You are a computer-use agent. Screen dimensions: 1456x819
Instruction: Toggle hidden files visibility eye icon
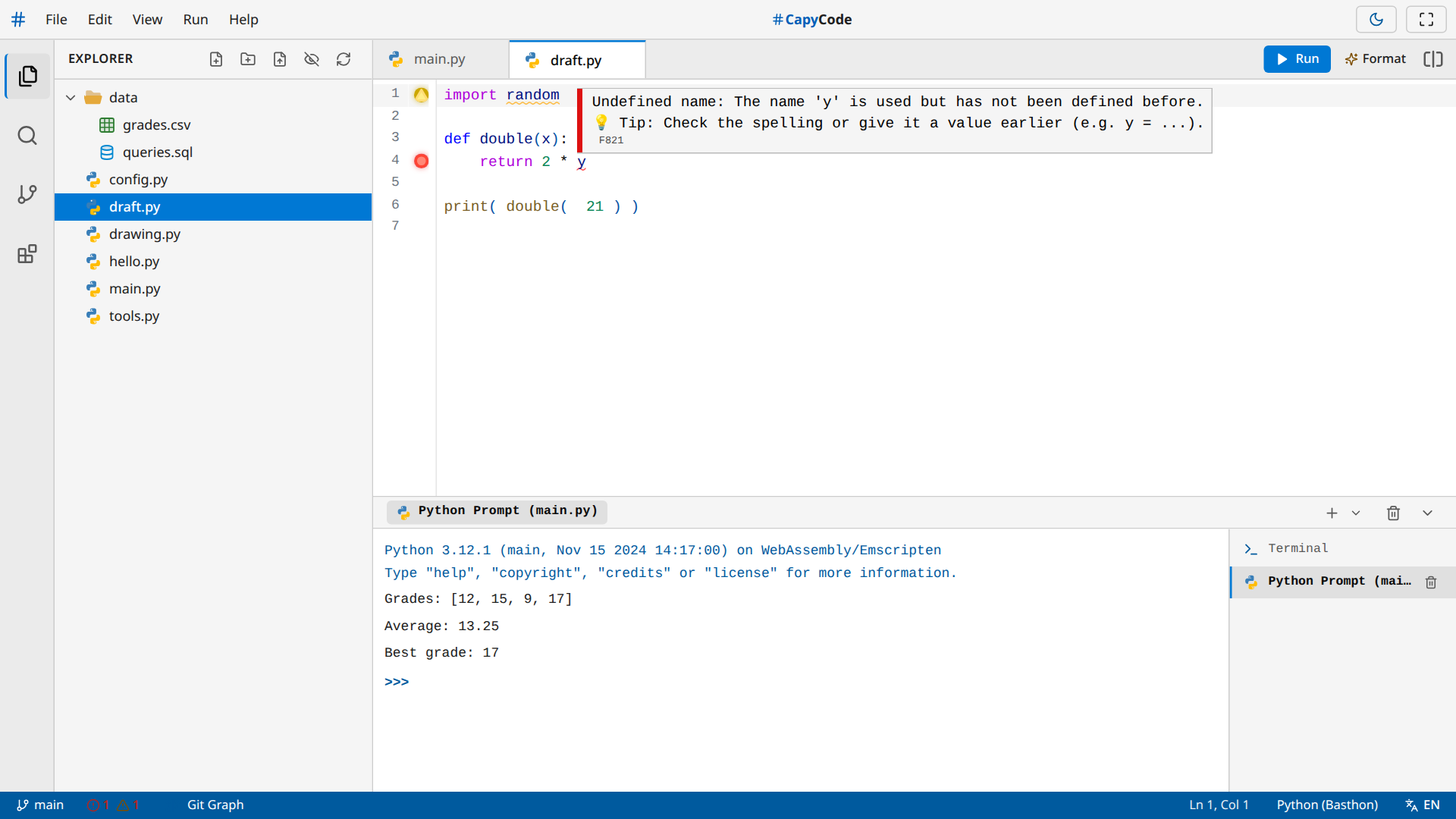[x=312, y=59]
